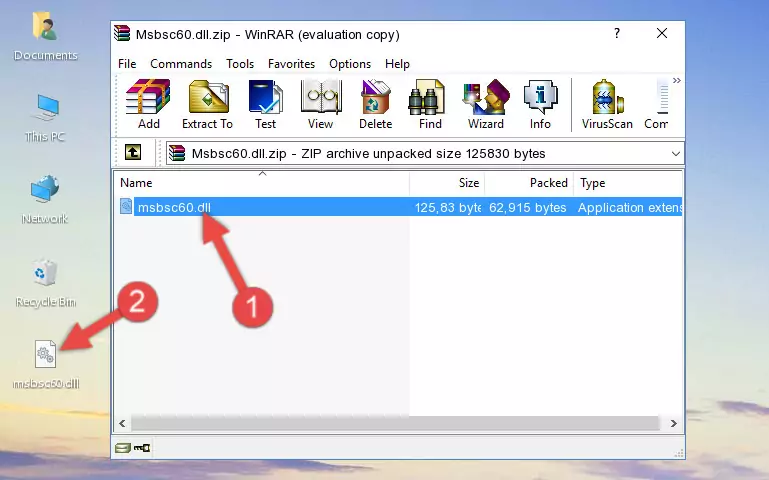The image size is (769, 480).
Task: Click the horizontal scrollbar track
Action: pyautogui.click(x=395, y=423)
